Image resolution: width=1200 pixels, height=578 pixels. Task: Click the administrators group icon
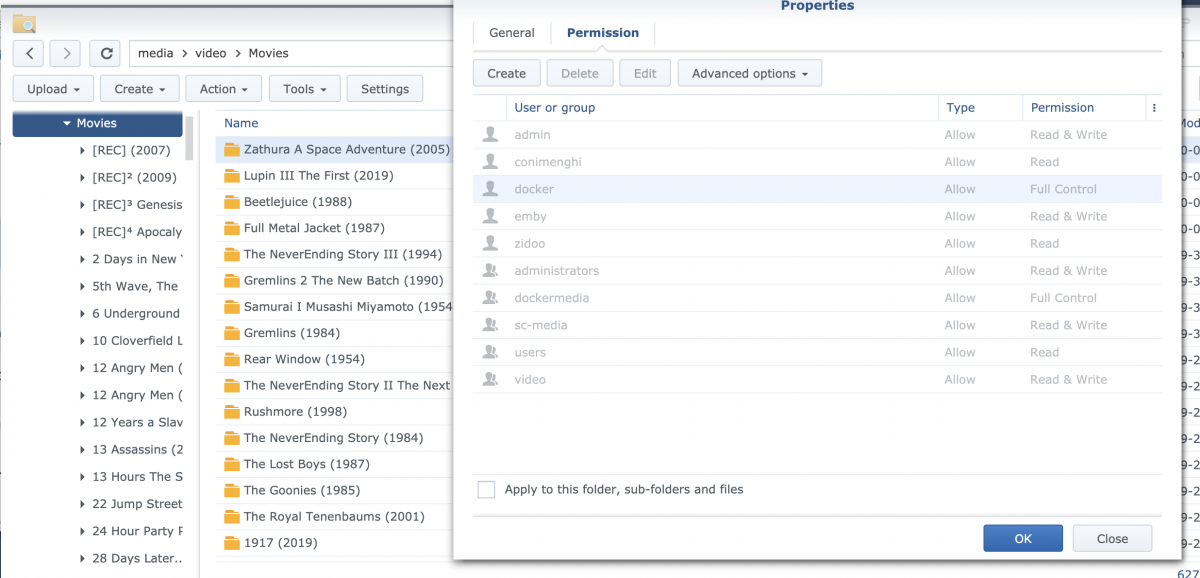490,271
